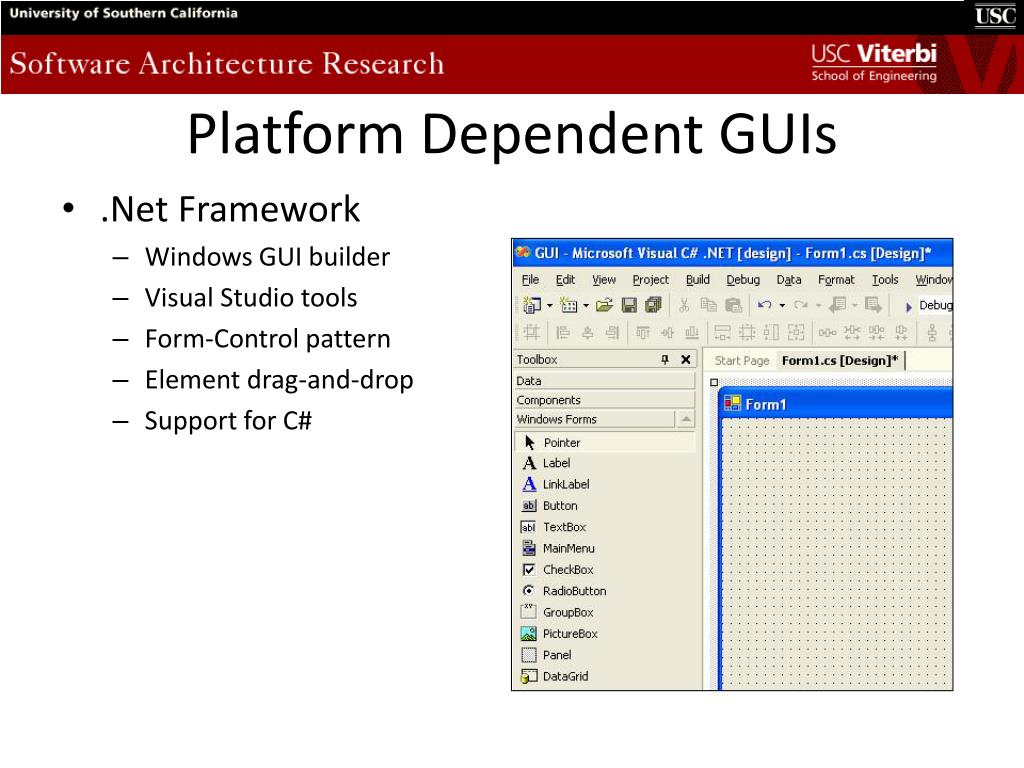Click the Save floppy disk icon

point(629,305)
